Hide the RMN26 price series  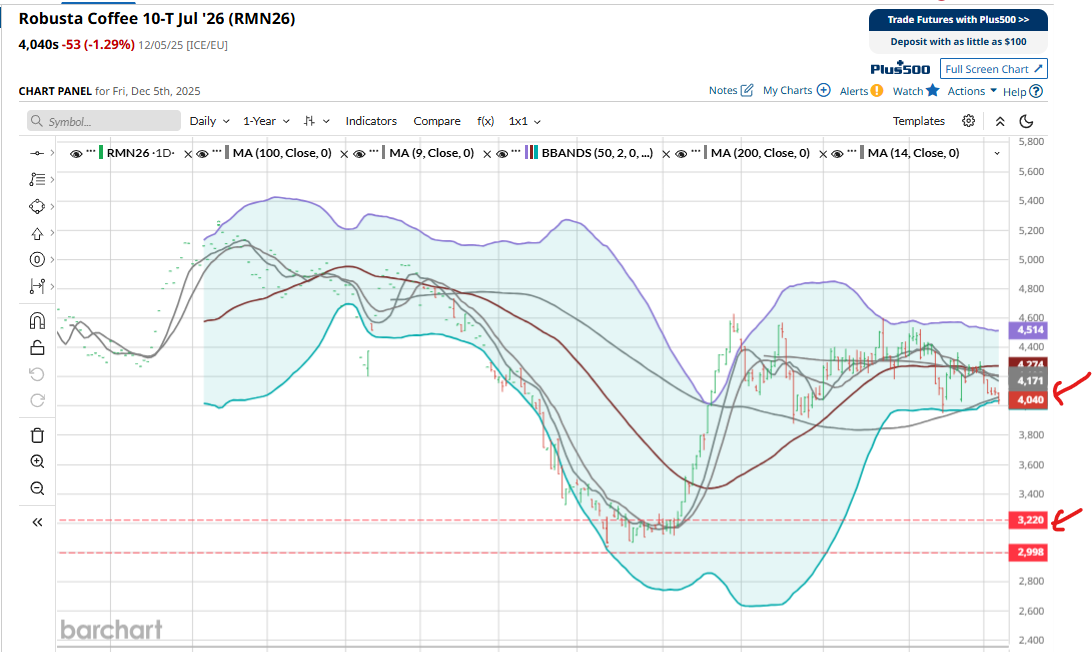click(x=76, y=153)
